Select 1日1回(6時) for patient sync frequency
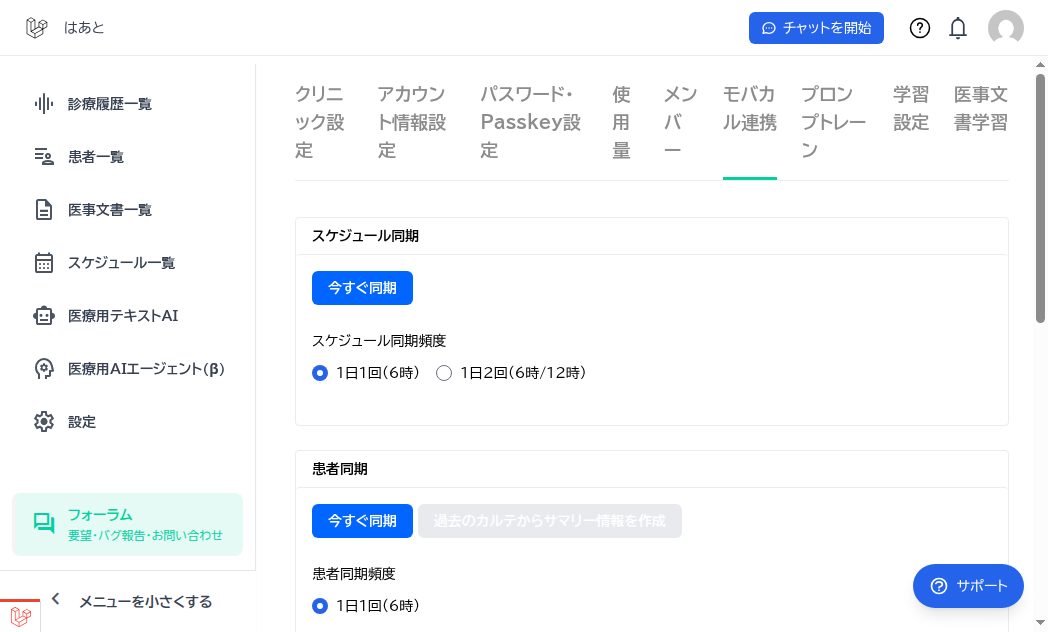Image resolution: width=1048 pixels, height=632 pixels. click(320, 605)
